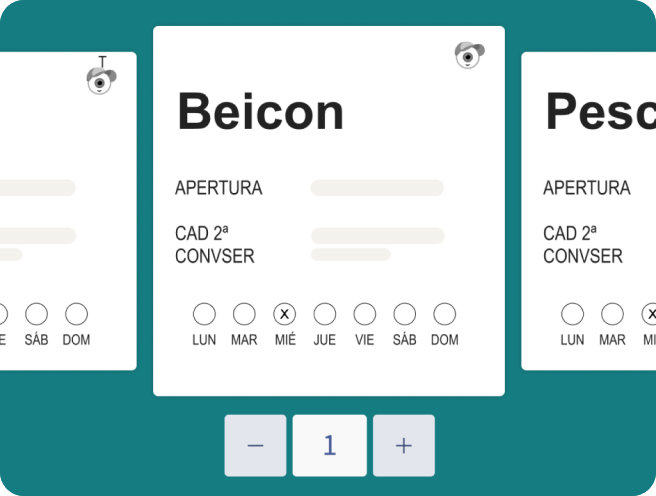The height and width of the screenshot is (496, 656).
Task: Click the APERTURA label on the right card
Action: pos(587,188)
